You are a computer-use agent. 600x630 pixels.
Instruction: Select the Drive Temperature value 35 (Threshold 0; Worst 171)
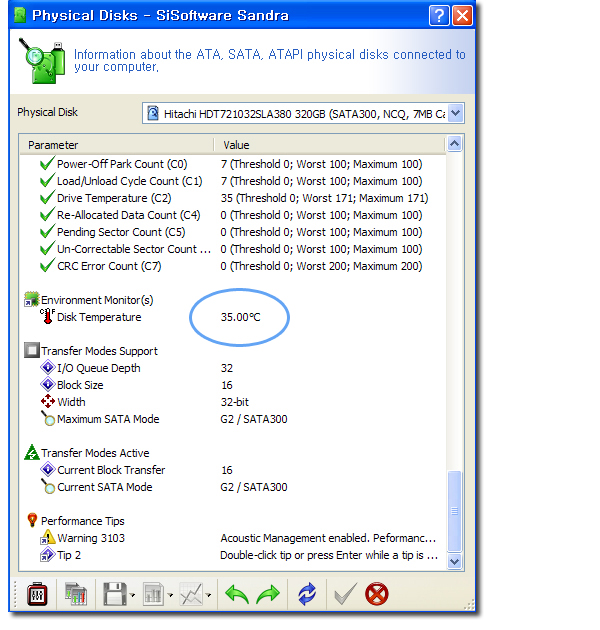click(324, 198)
